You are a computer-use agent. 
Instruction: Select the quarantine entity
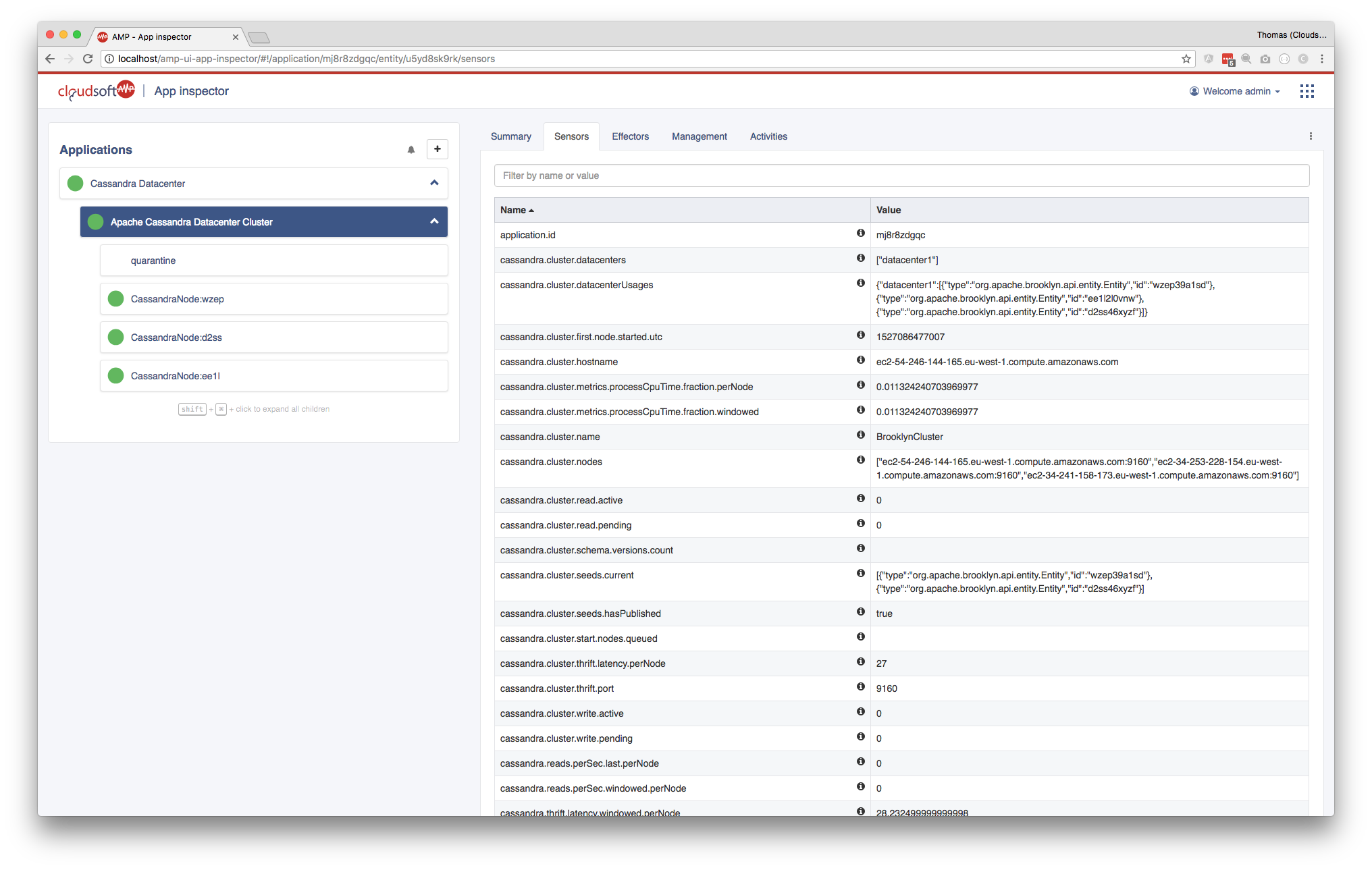click(153, 261)
